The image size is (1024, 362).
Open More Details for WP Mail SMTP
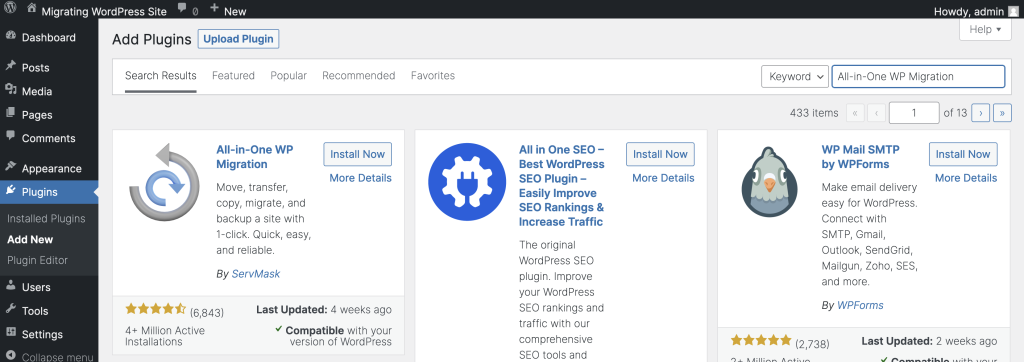(967, 178)
